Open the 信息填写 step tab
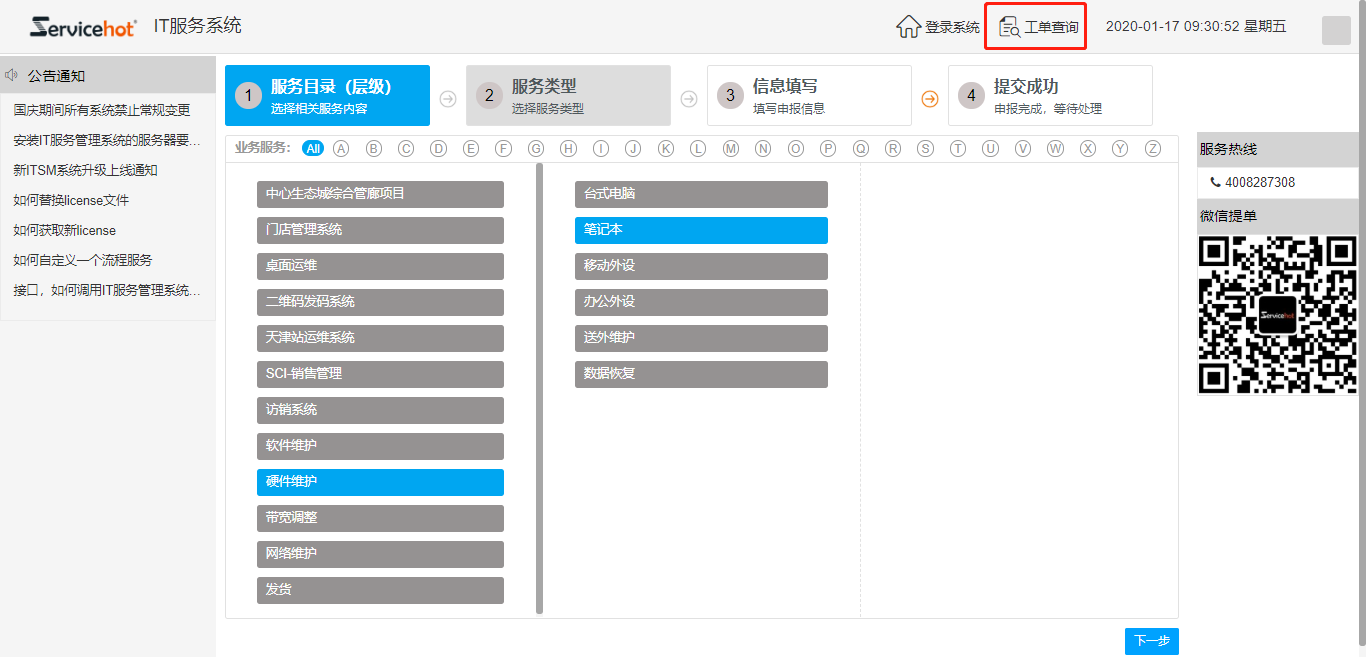Viewport: 1366px width, 657px height. (808, 95)
